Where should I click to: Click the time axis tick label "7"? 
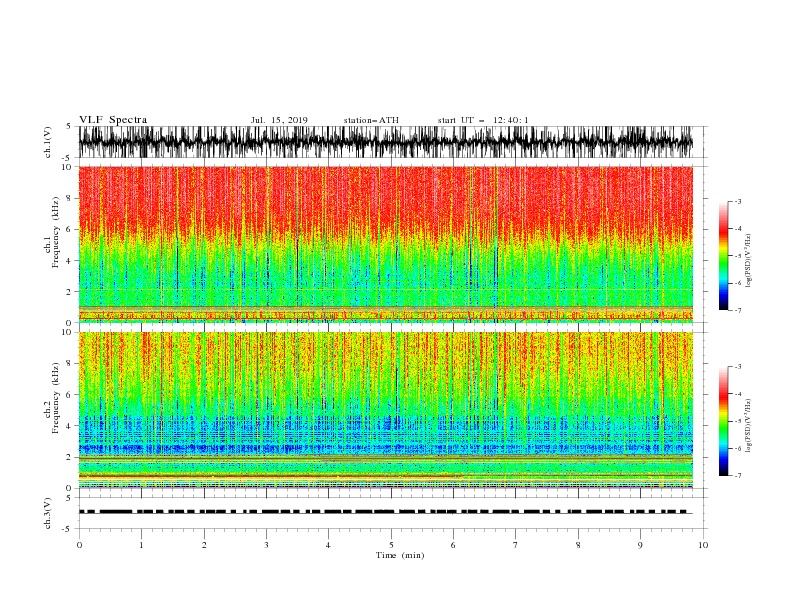(x=516, y=545)
